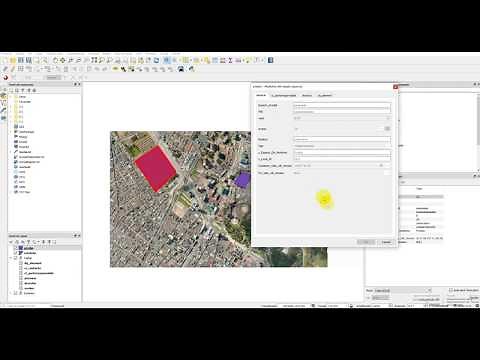Click the yellow Open Project folder icon
This screenshot has width=480, height=360.
pos(13,60)
